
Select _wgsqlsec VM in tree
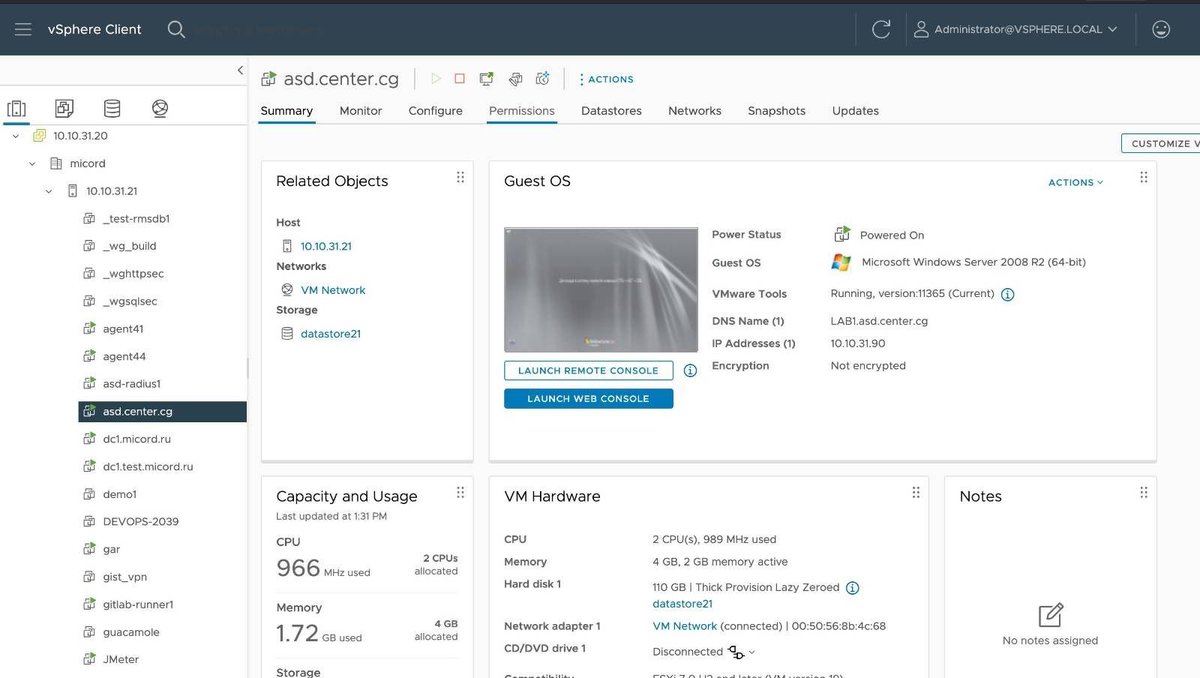(130, 301)
